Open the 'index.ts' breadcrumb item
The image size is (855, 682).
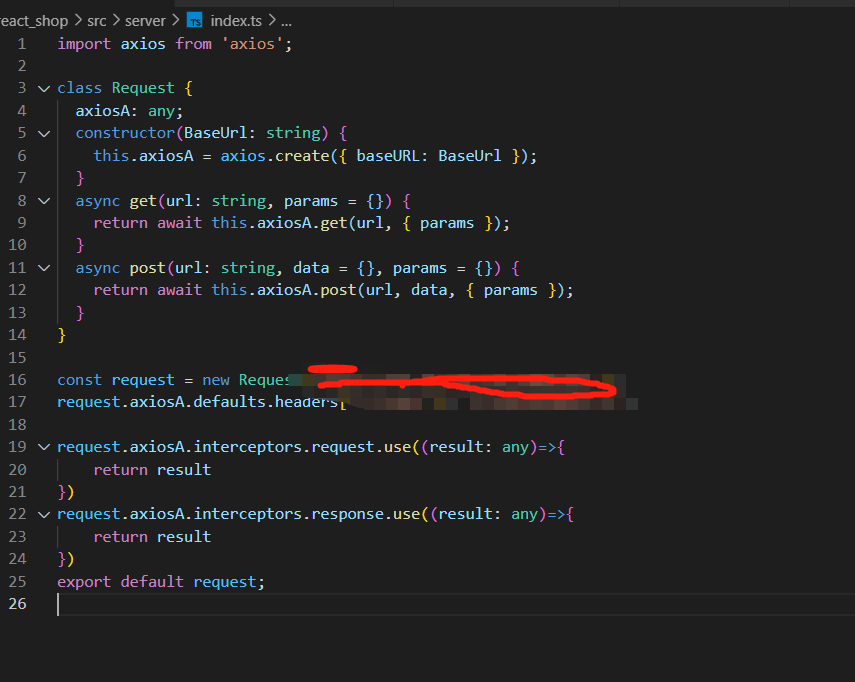tap(236, 21)
